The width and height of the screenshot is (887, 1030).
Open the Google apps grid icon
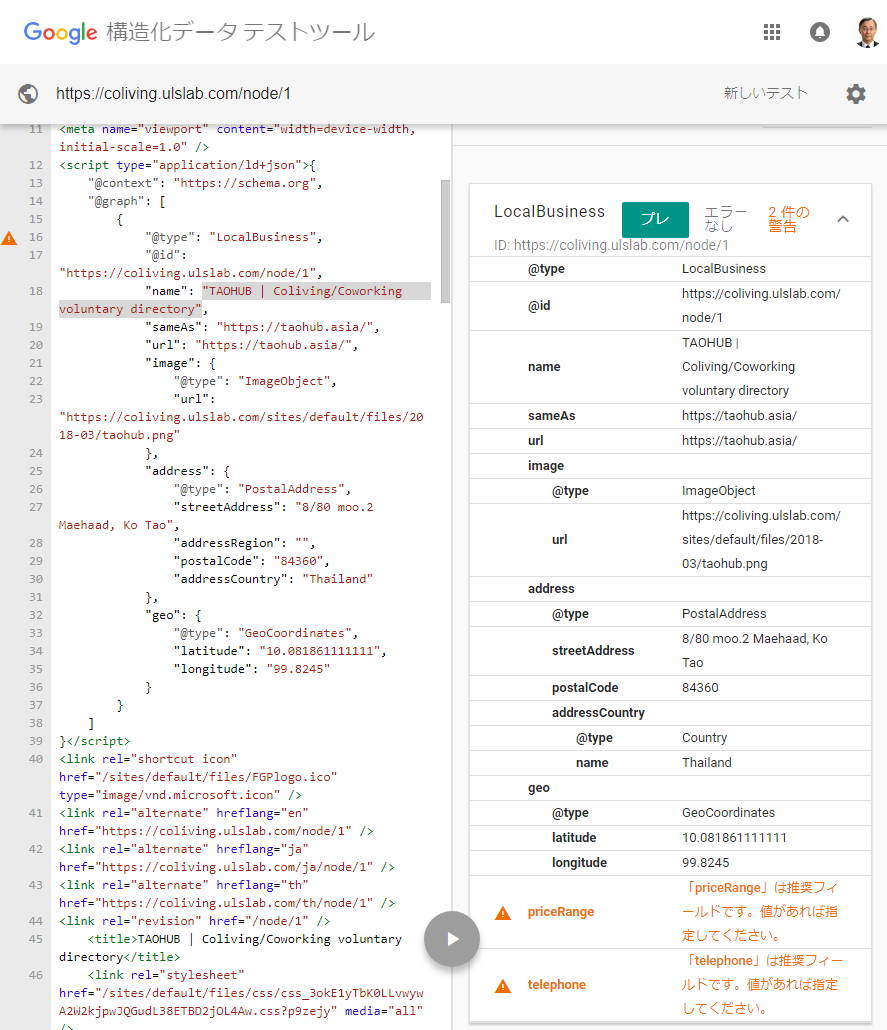pos(772,32)
